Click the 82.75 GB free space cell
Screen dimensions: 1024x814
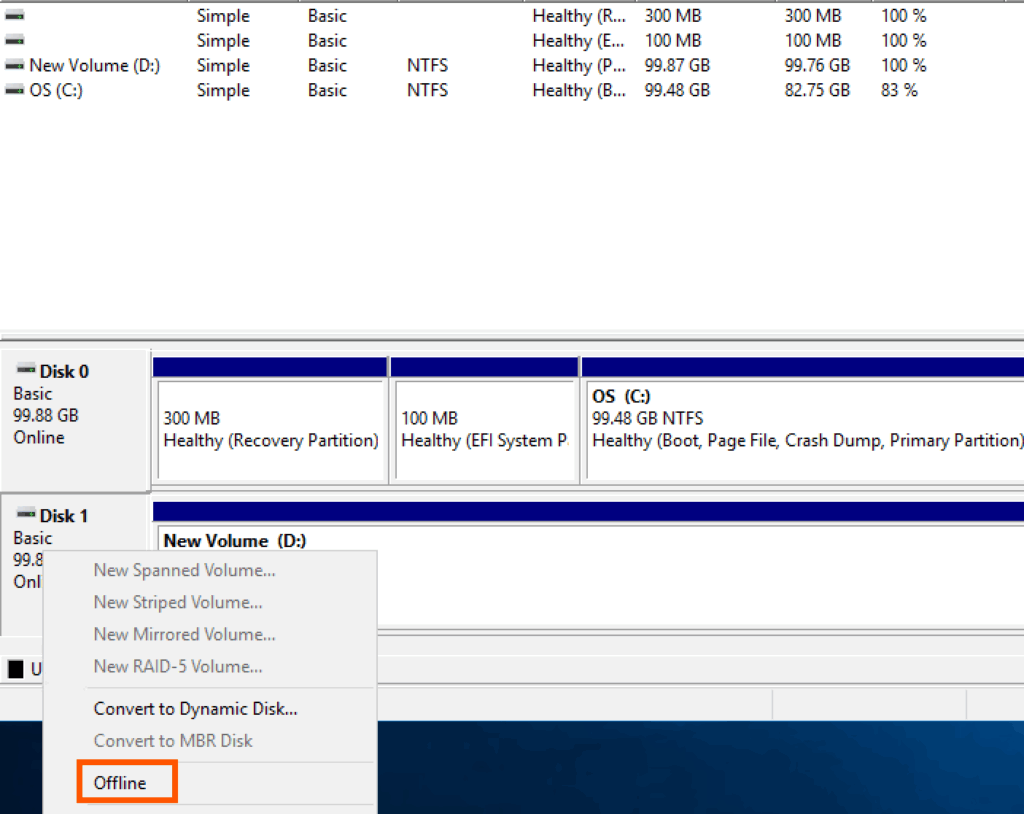pos(817,90)
